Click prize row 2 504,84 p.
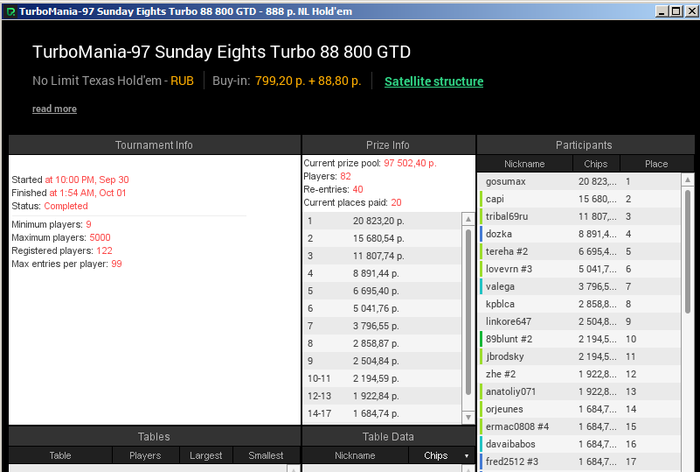Screen dimensions: 700x472 click(383, 361)
